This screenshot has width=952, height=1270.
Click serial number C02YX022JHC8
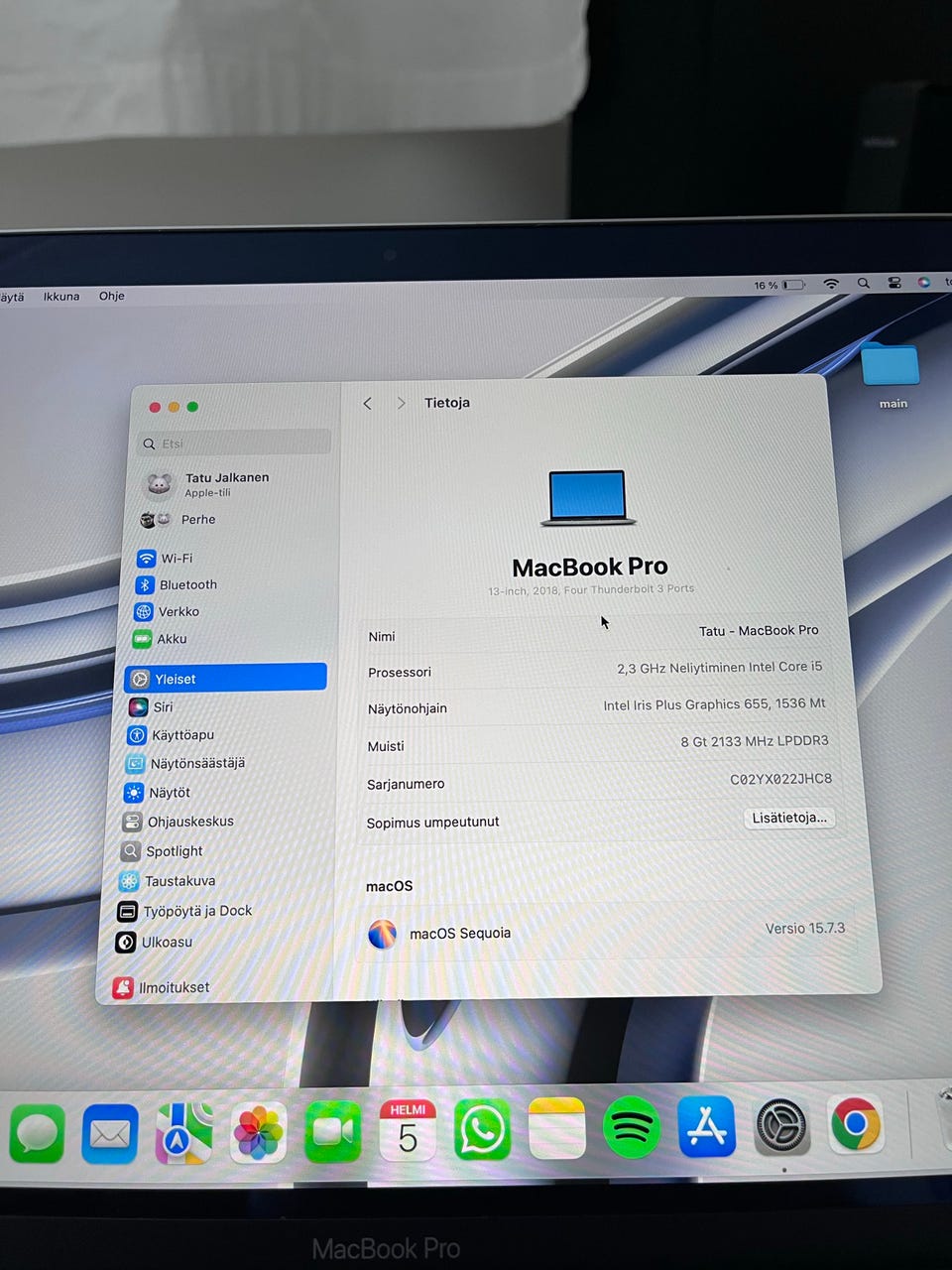tap(781, 779)
